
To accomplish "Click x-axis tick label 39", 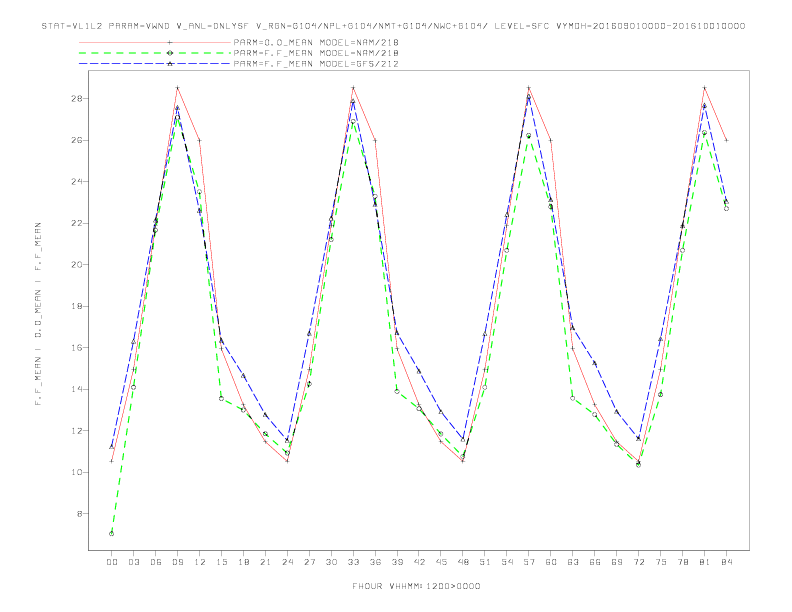I will tap(397, 562).
